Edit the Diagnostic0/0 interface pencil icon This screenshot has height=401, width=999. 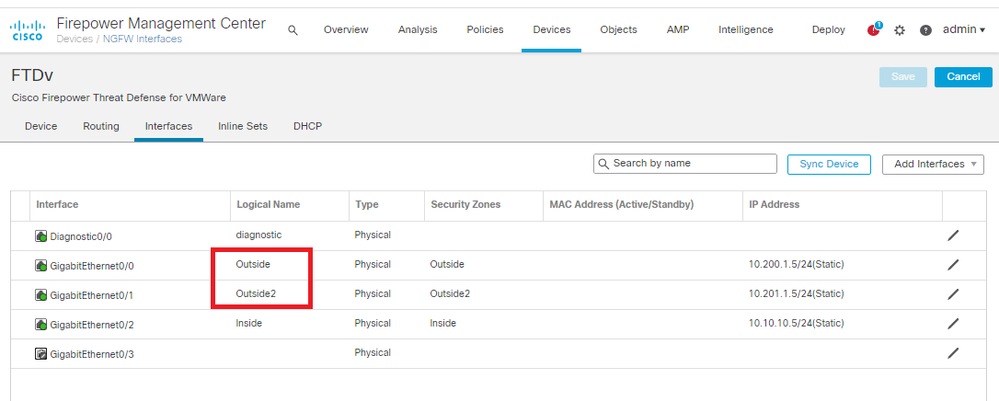[x=953, y=235]
